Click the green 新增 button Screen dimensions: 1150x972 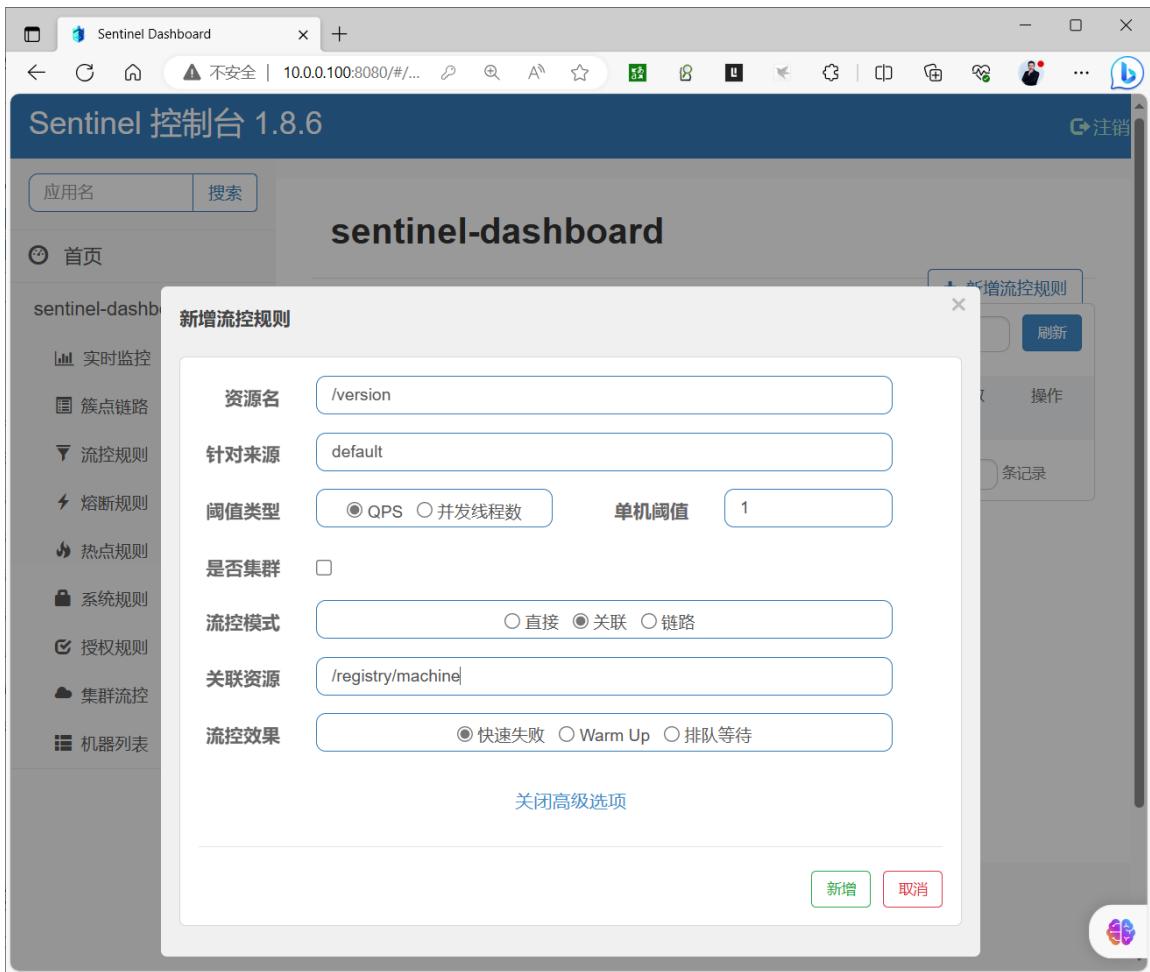point(840,889)
